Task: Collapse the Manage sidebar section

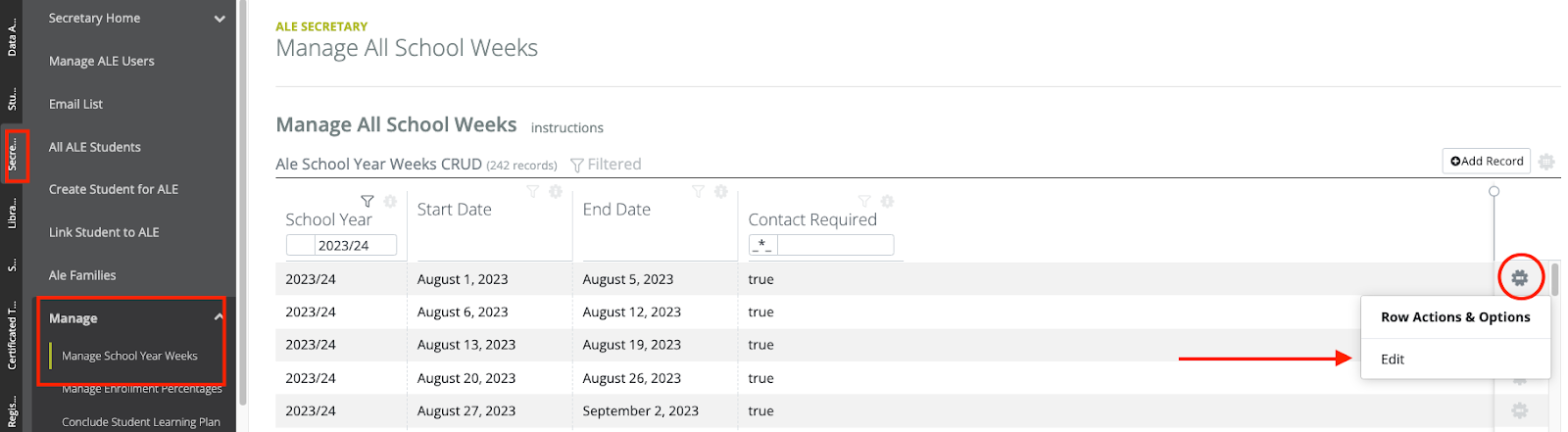Action: 219,317
